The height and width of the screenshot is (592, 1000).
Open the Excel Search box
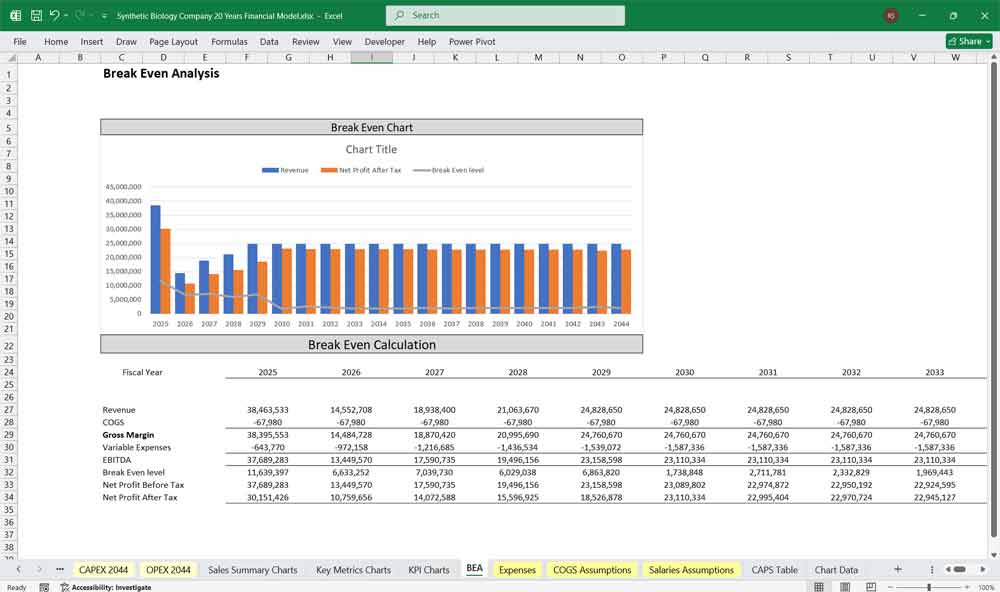[x=505, y=15]
